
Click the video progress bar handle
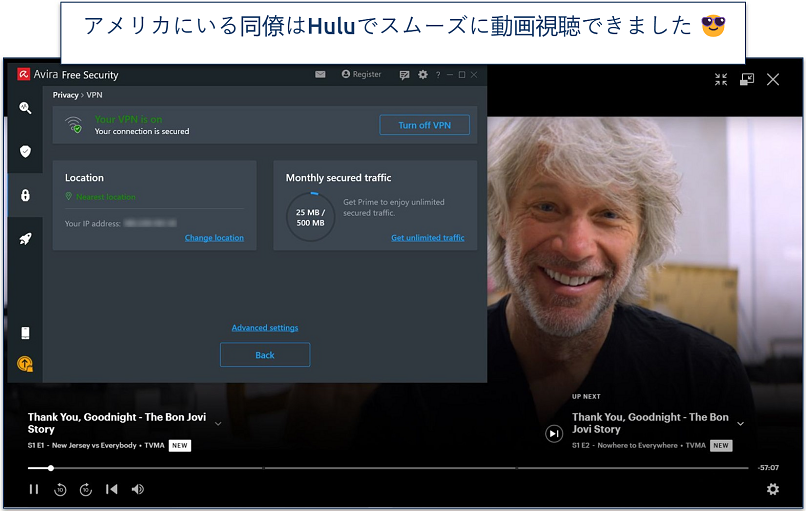(51, 468)
